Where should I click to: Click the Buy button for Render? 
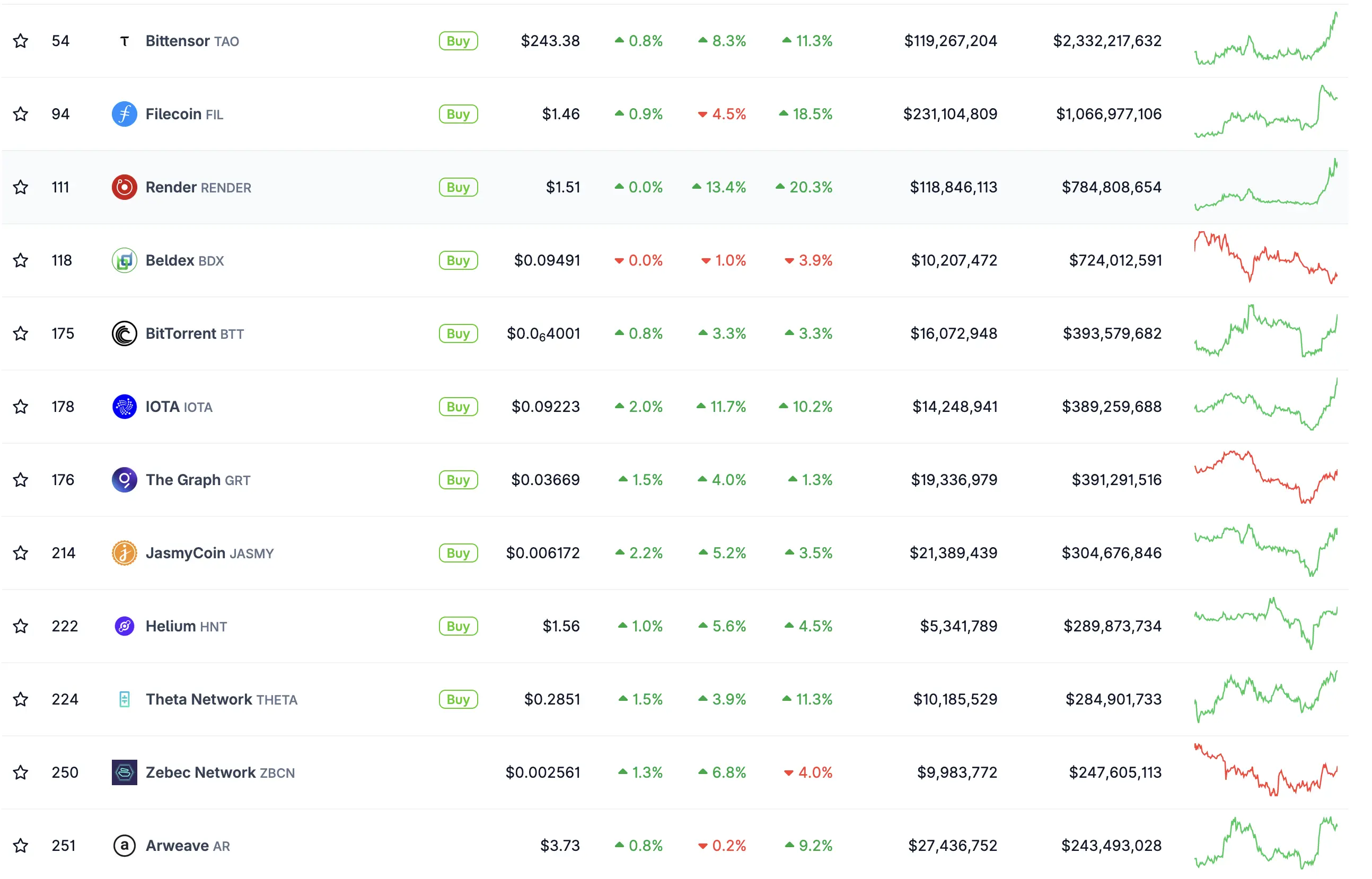coord(458,187)
